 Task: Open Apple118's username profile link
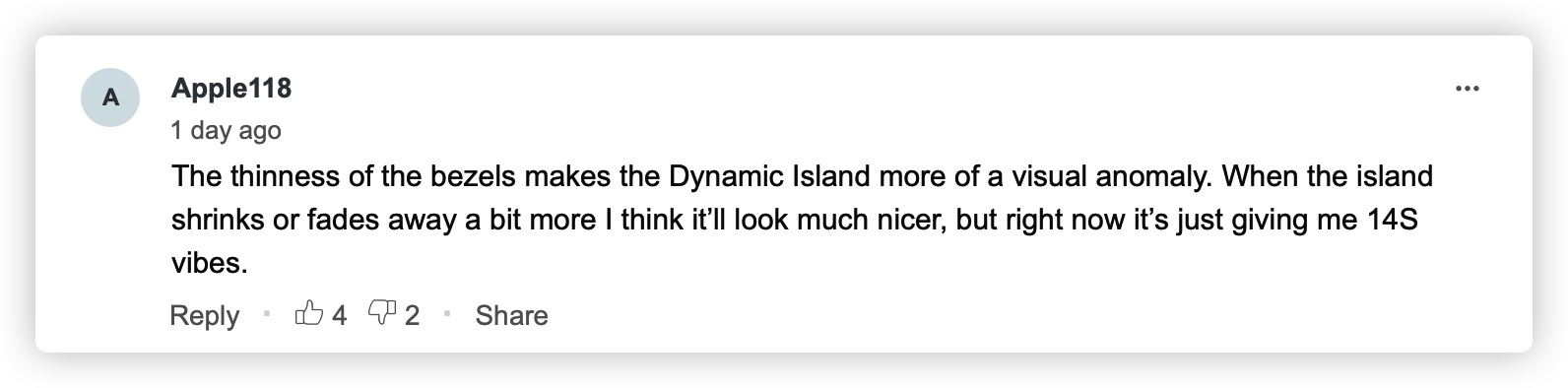point(231,89)
